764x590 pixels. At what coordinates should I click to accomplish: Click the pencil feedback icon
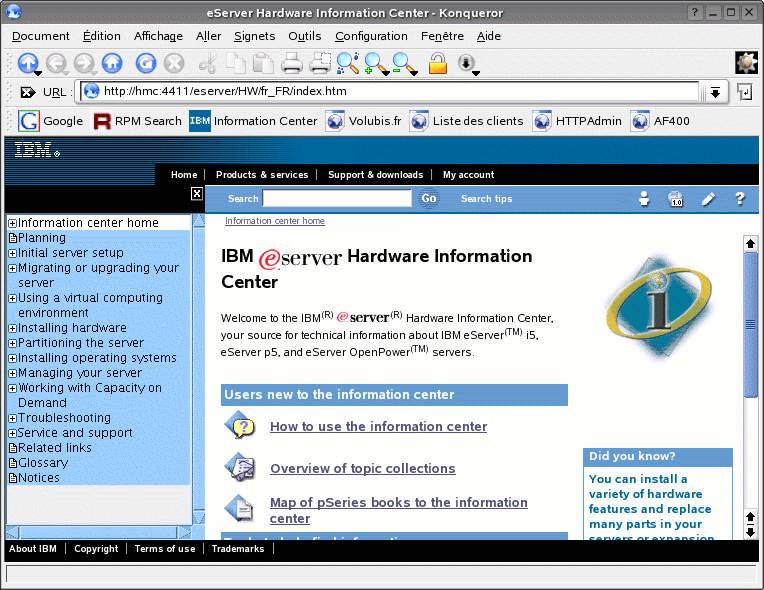point(708,199)
